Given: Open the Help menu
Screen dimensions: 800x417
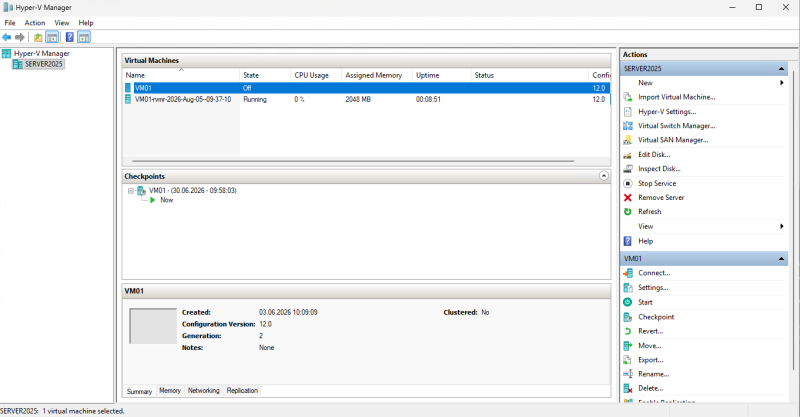Looking at the screenshot, I should 86,23.
